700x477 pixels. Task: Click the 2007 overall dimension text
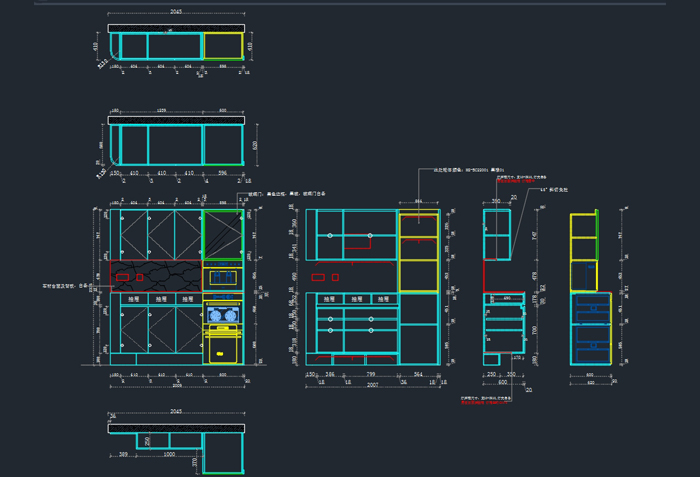point(373,384)
